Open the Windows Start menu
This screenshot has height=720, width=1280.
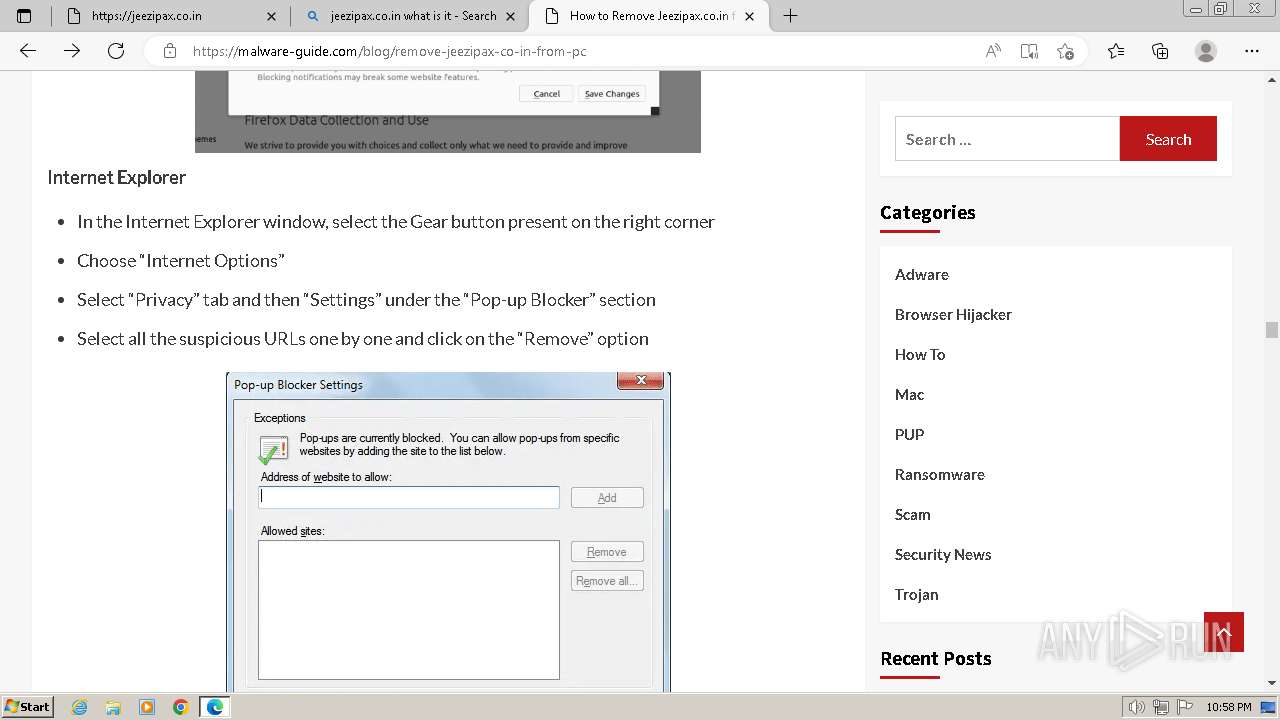pos(28,706)
